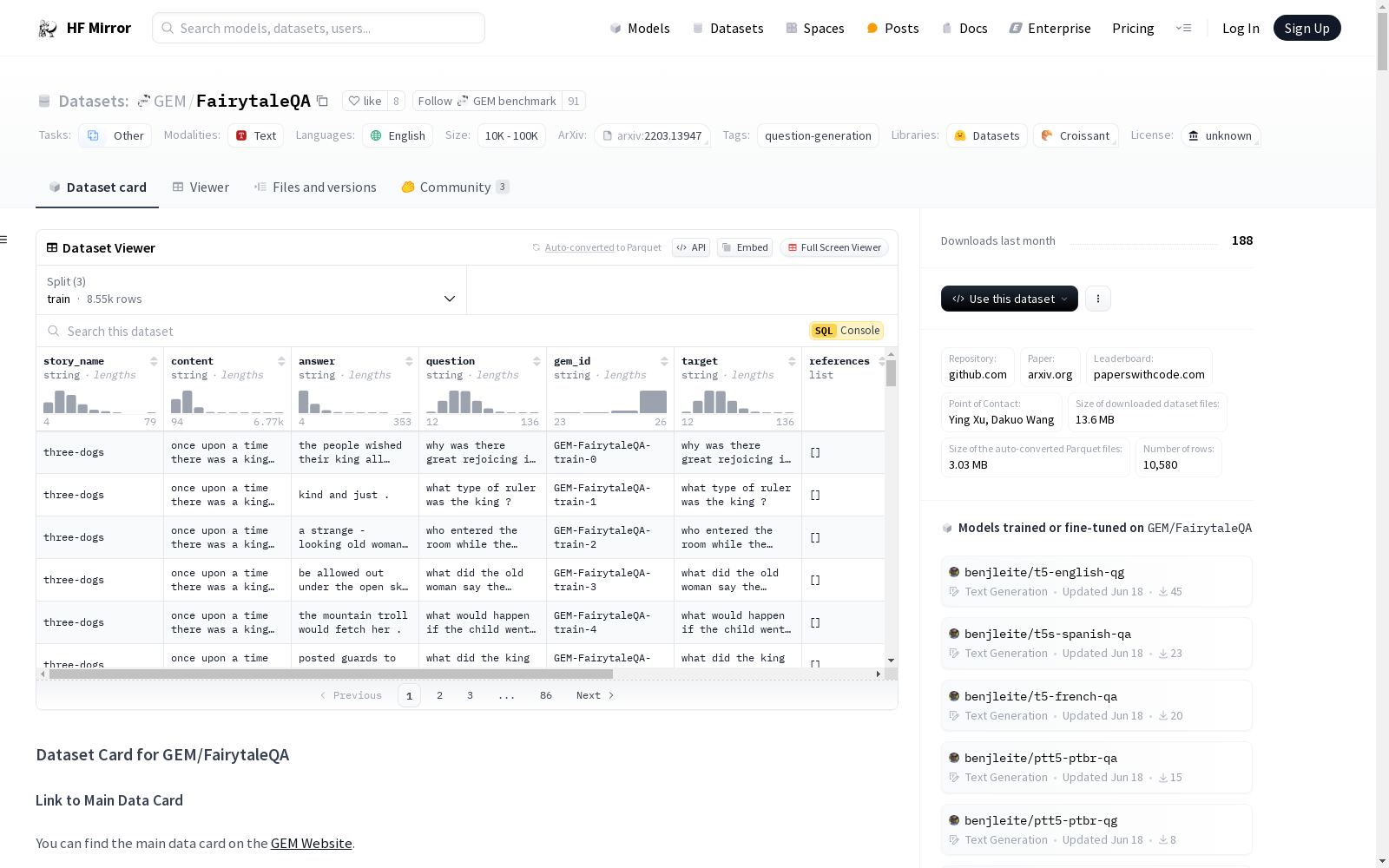The image size is (1389, 868).
Task: Open the Pricing page link
Action: click(1133, 28)
